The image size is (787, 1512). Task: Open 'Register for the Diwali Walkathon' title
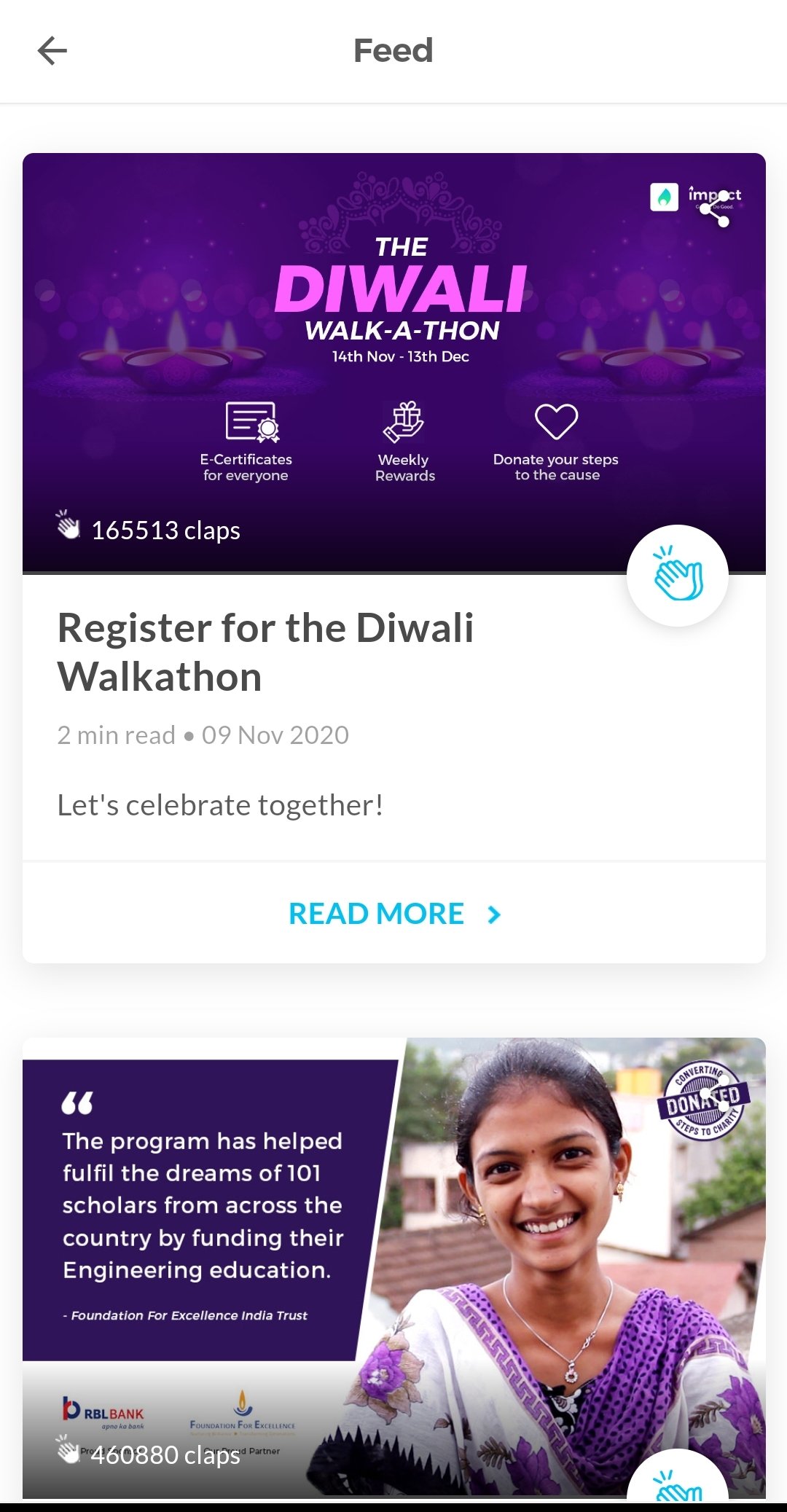[x=266, y=652]
